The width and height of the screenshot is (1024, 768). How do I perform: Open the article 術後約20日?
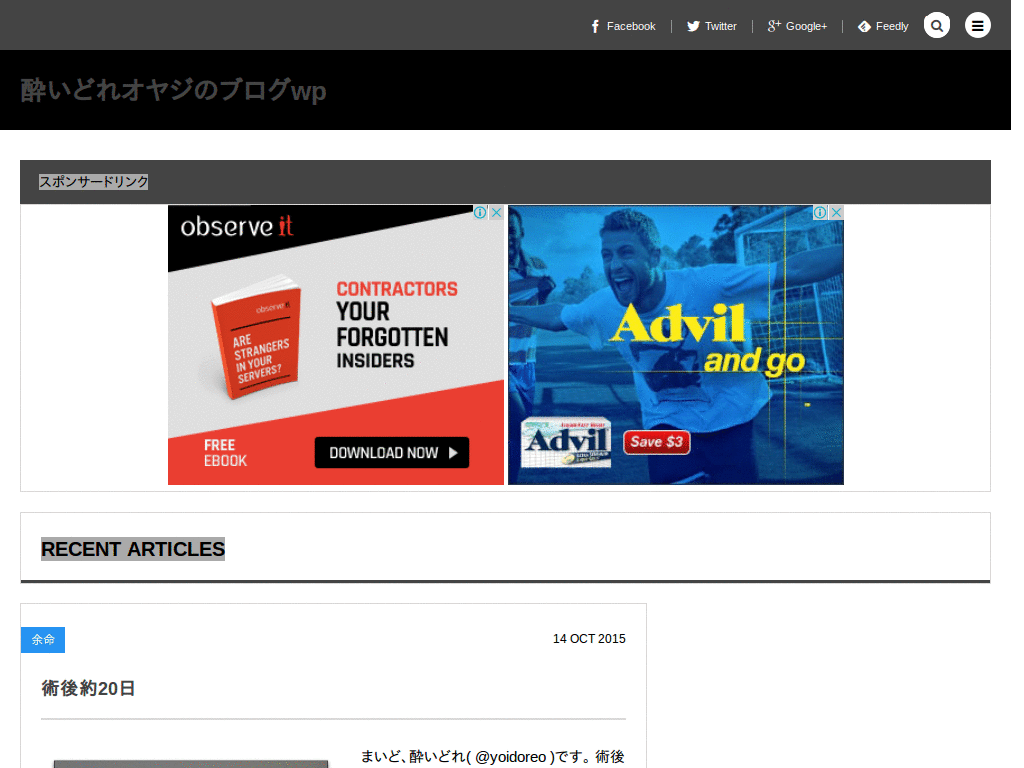pos(88,688)
